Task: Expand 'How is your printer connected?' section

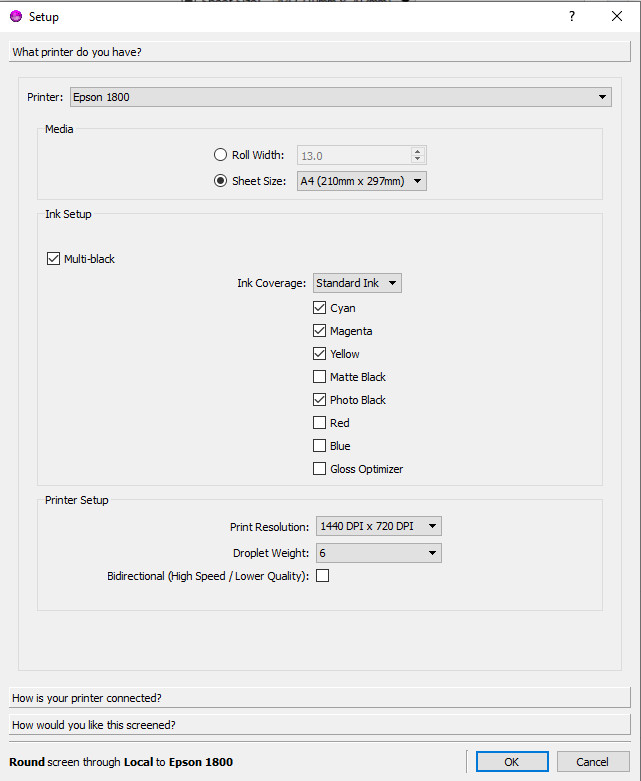Action: pyautogui.click(x=320, y=697)
